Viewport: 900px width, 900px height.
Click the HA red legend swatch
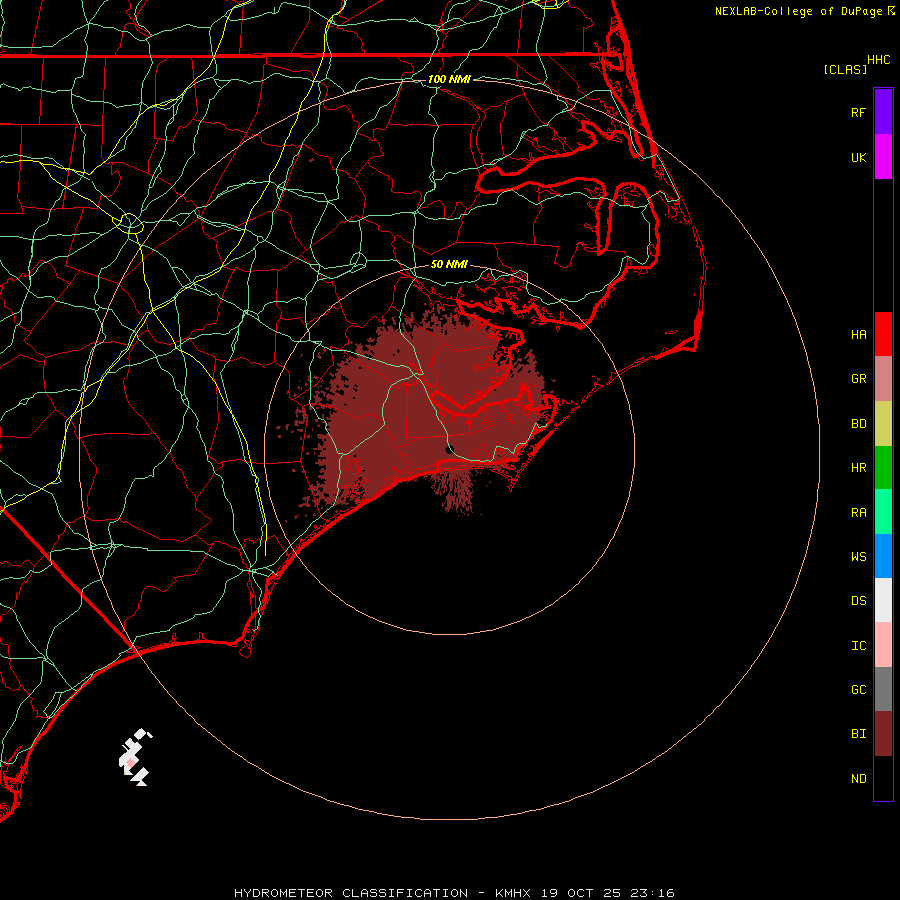coord(883,334)
